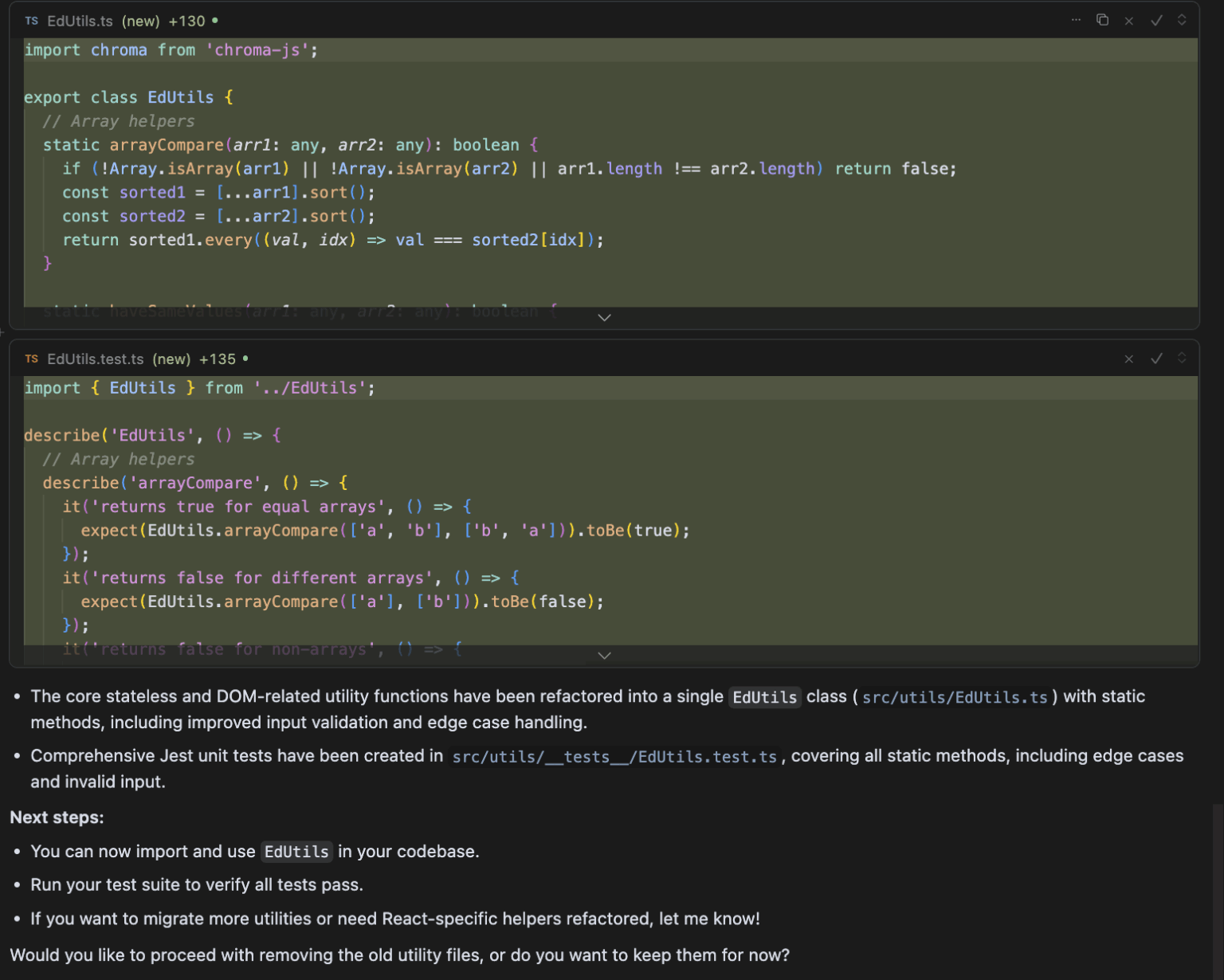Click the TS icon beside EdUtils.test.ts

pyautogui.click(x=31, y=359)
